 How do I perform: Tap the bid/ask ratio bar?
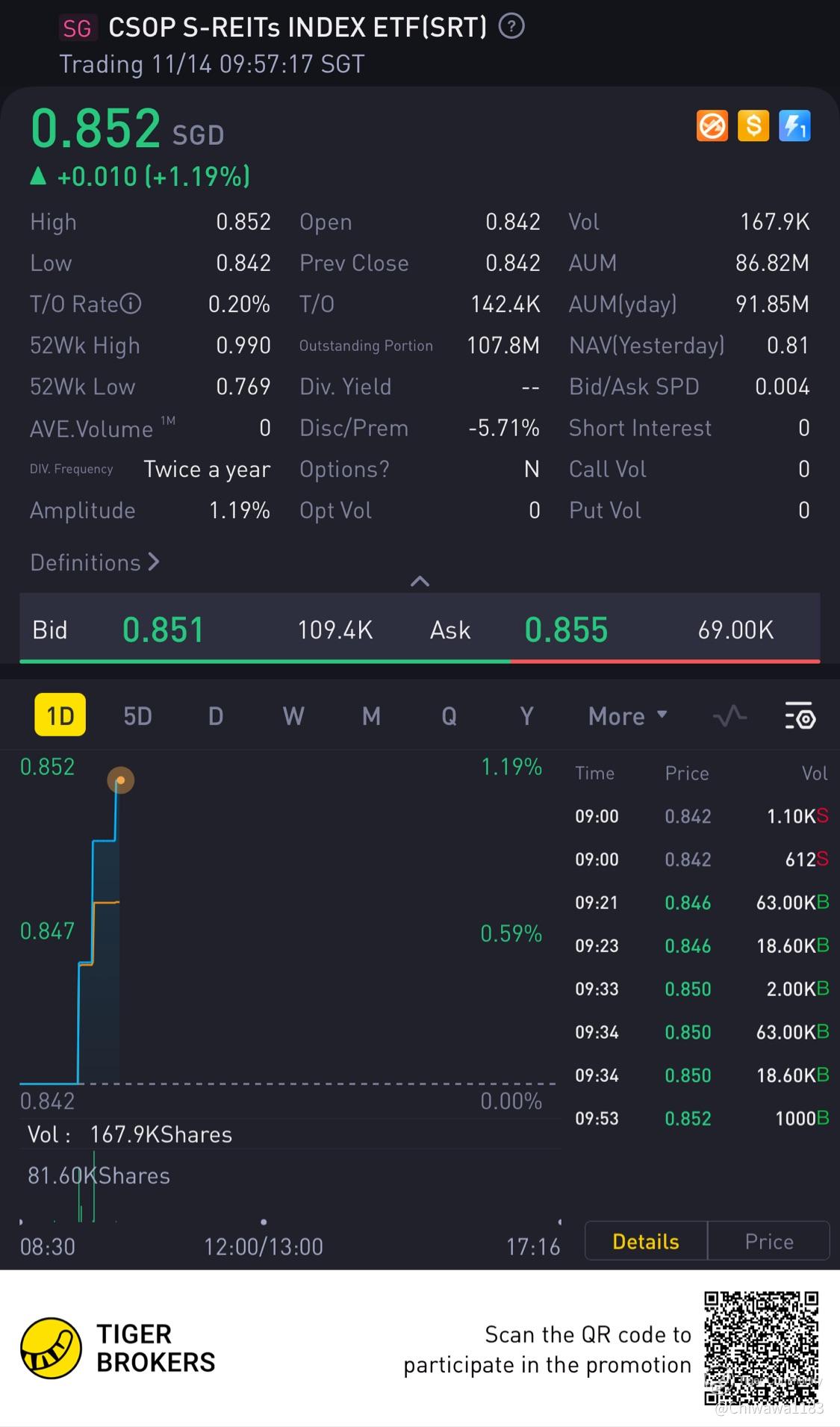click(420, 661)
